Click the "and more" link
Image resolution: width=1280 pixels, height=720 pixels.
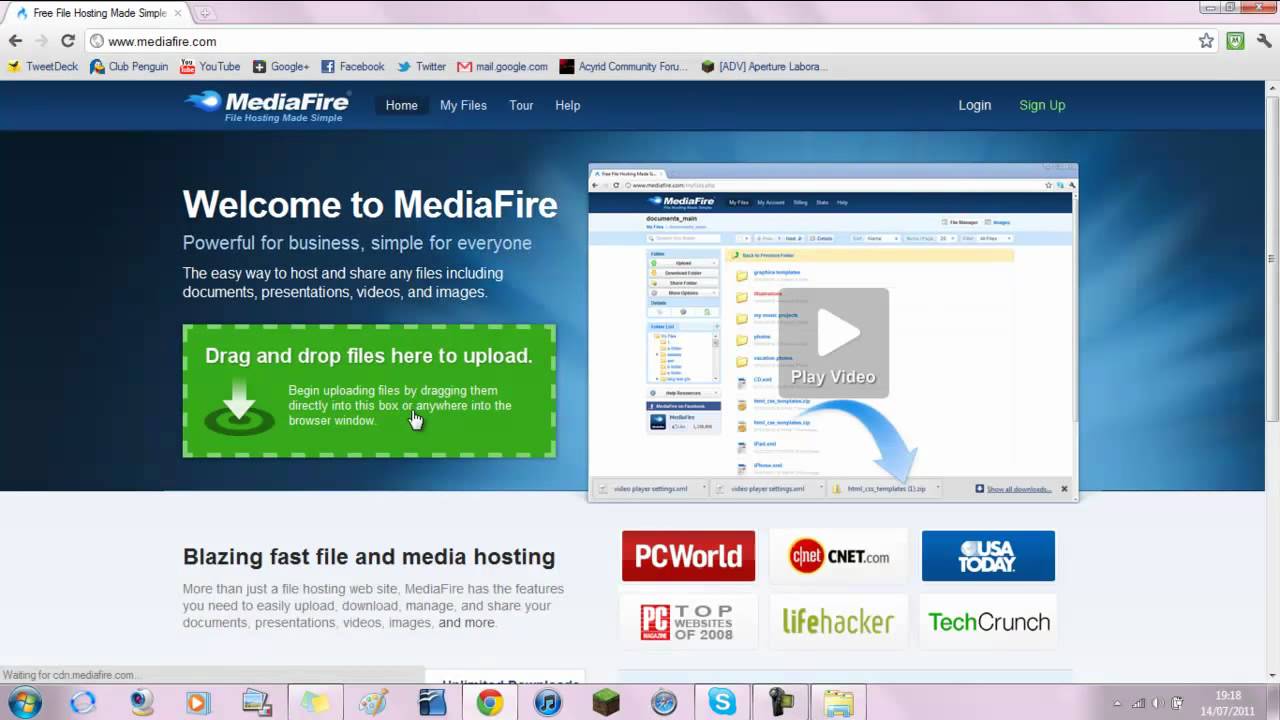point(466,623)
